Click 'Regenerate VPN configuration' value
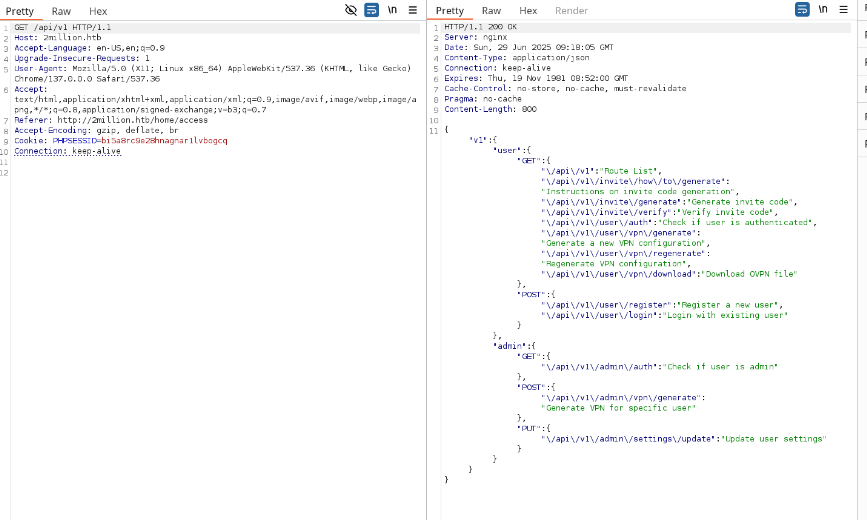 coord(614,264)
